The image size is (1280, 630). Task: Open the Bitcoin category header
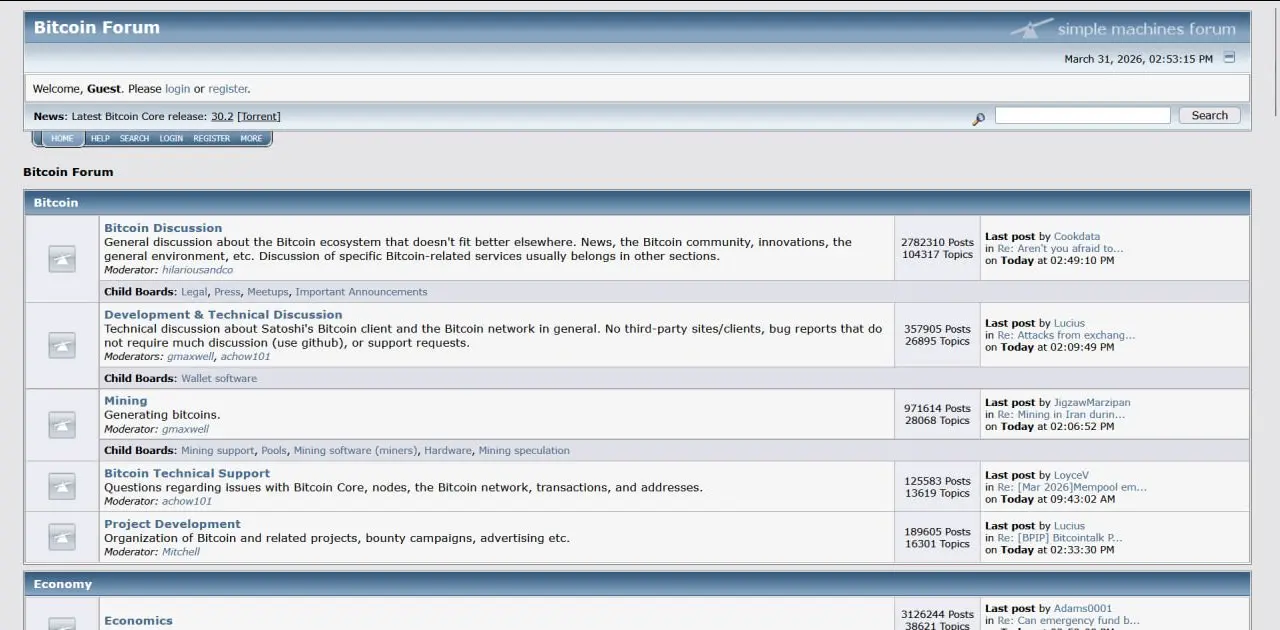tap(56, 203)
